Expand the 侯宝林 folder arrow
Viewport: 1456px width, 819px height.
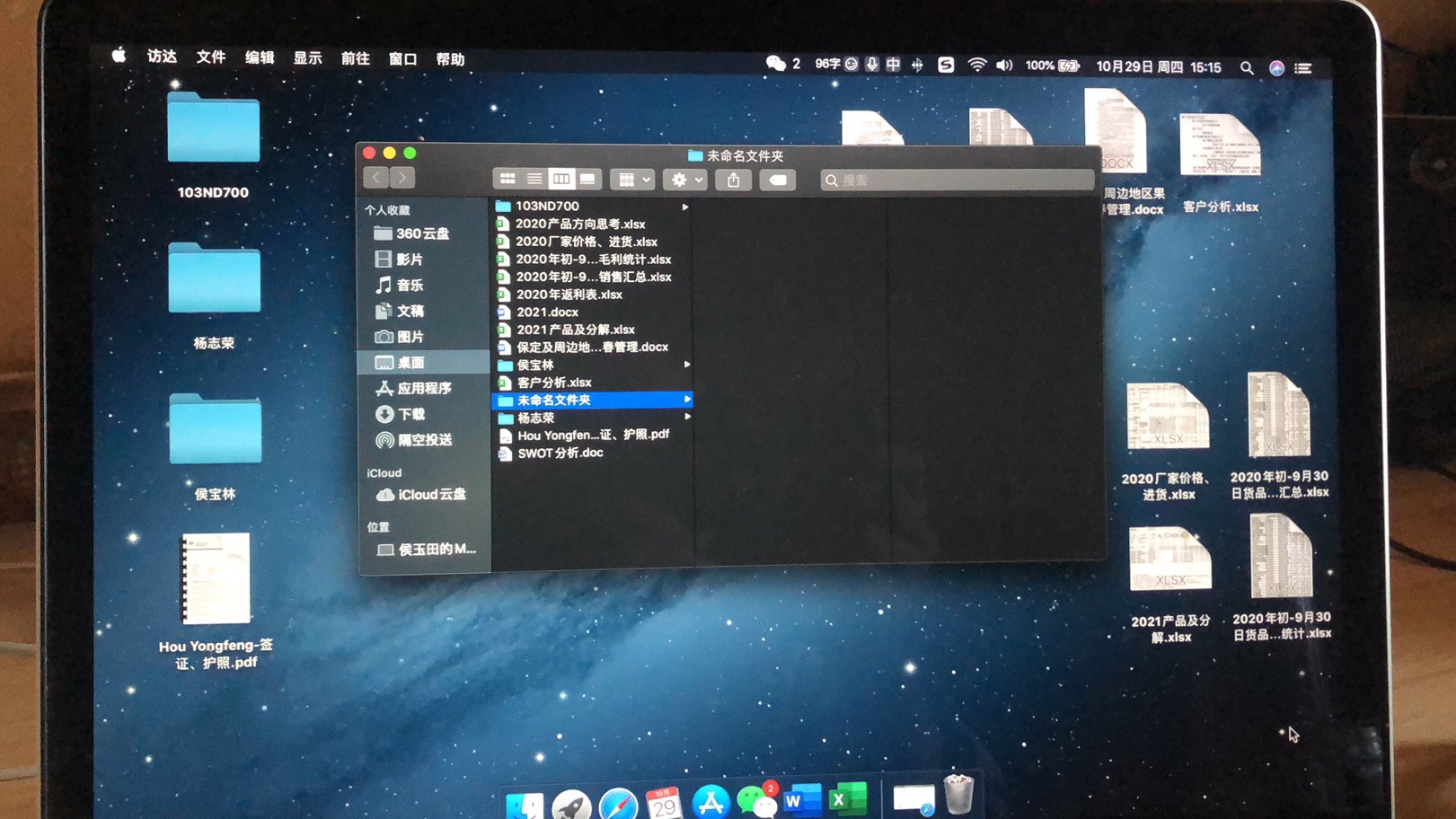(687, 365)
